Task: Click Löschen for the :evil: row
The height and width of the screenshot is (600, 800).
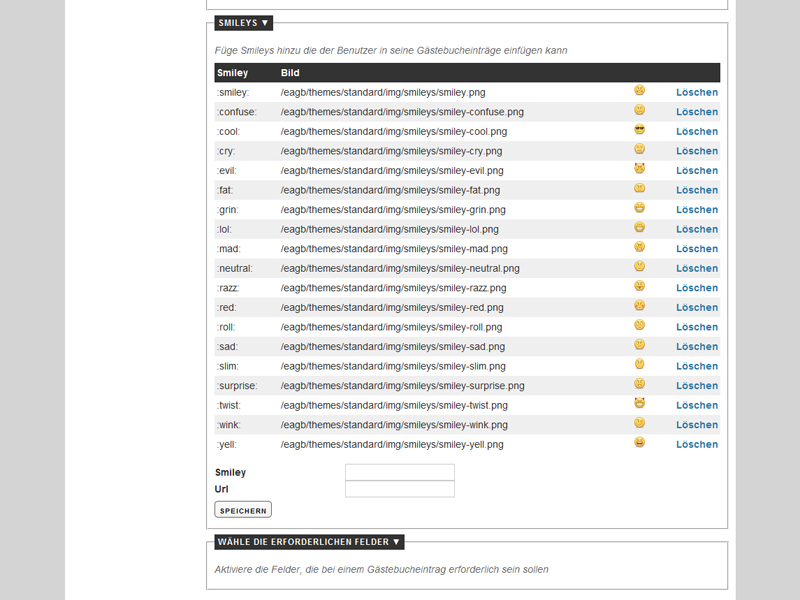Action: [x=697, y=170]
